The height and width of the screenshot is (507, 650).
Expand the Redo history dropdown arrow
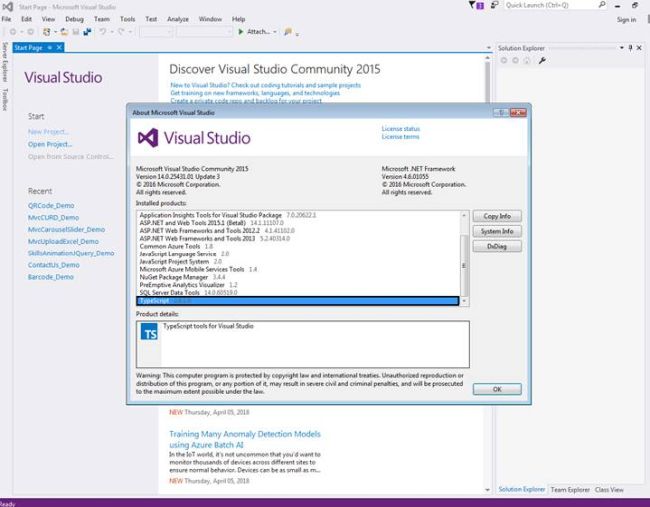[x=130, y=32]
